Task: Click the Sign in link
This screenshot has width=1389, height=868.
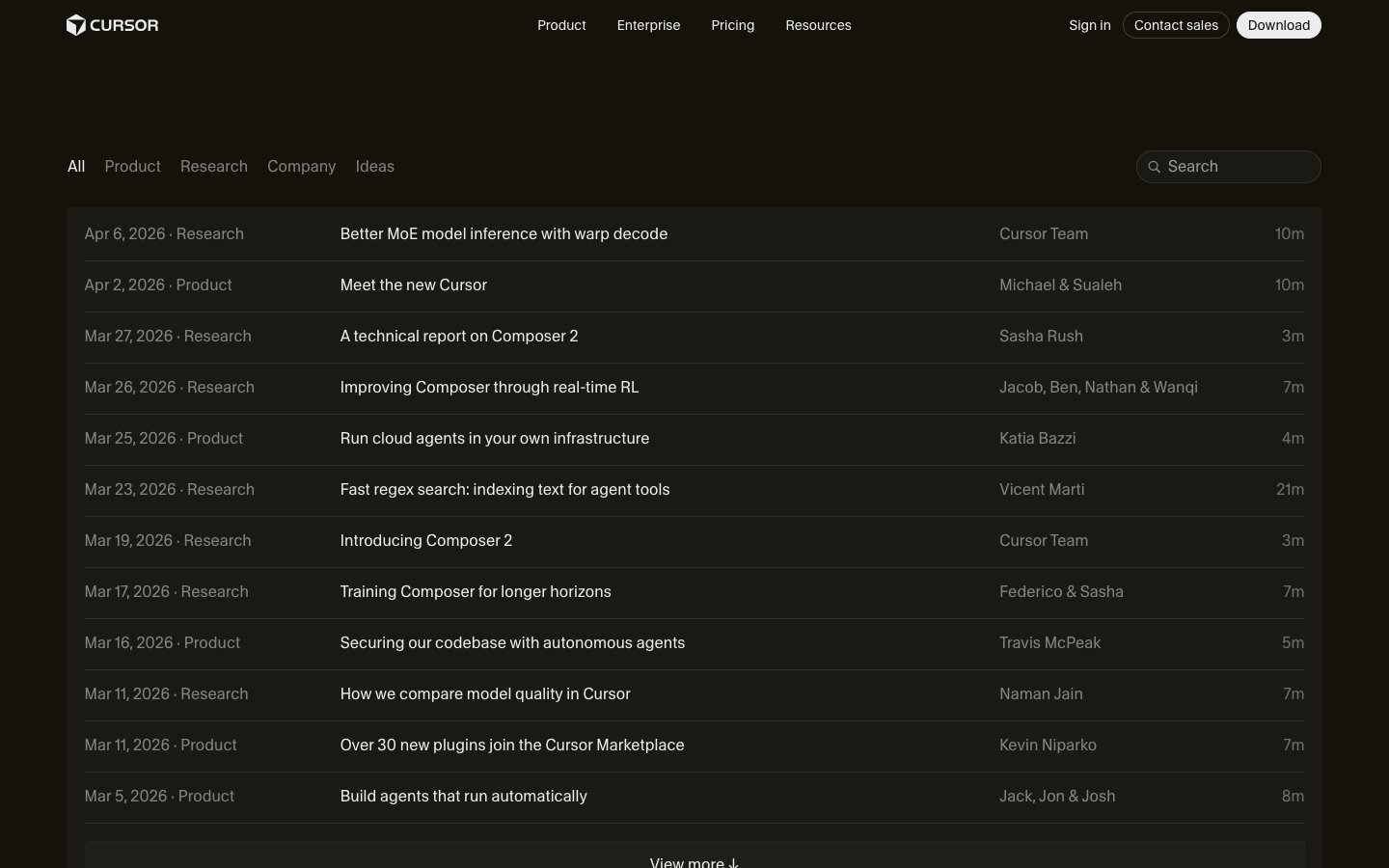Action: pyautogui.click(x=1089, y=25)
